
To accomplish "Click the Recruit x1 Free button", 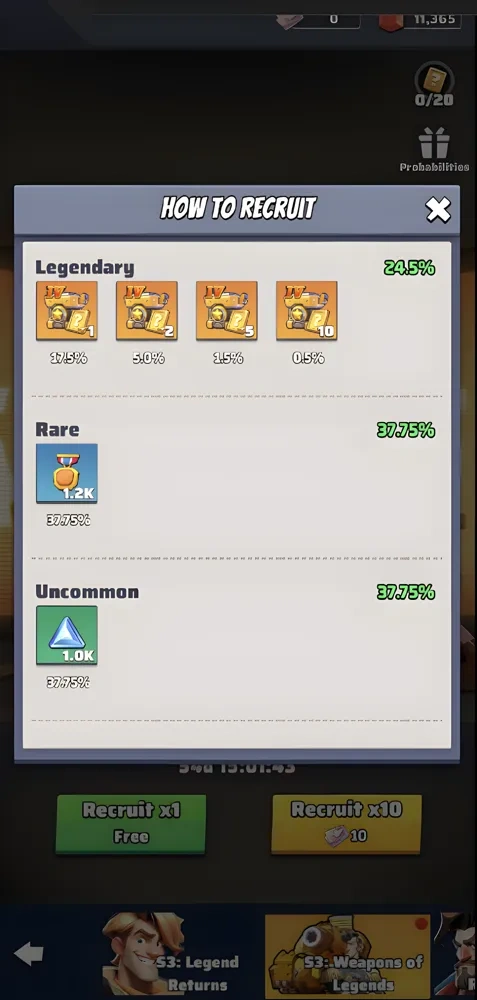I will [x=131, y=823].
